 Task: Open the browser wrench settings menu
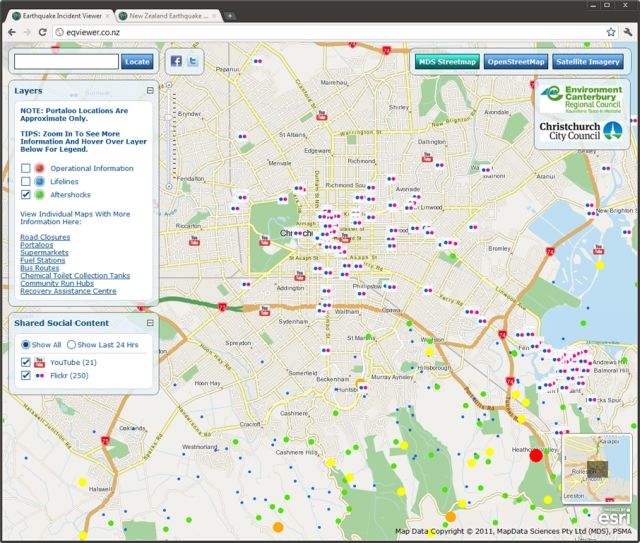[628, 32]
